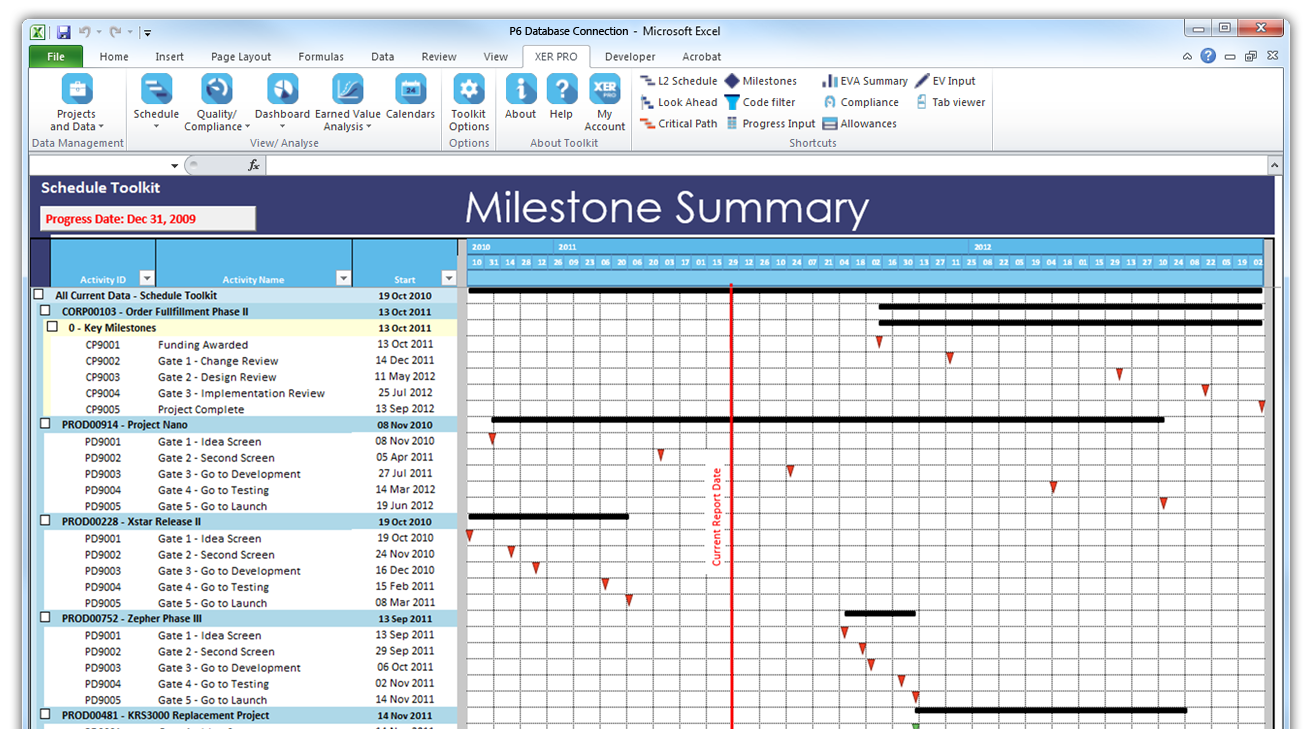The height and width of the screenshot is (729, 1311).
Task: Open the Name Box dropdown arrow
Action: (175, 166)
